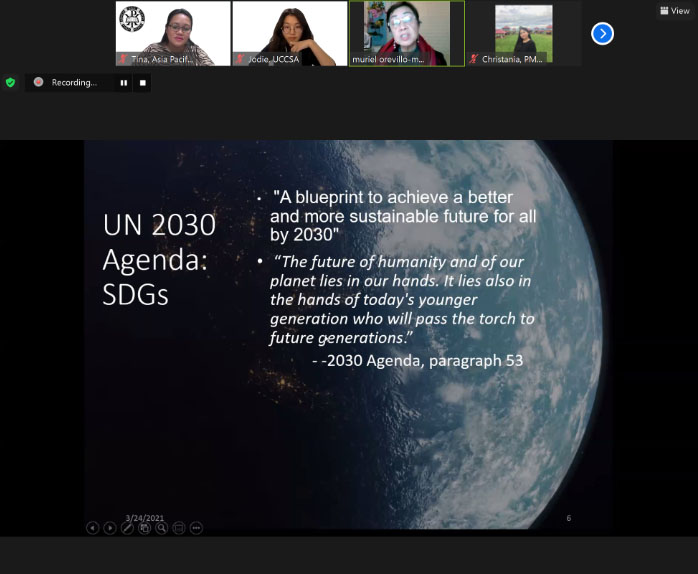
Task: Click the circular logo in Tina's video
Action: [x=132, y=19]
